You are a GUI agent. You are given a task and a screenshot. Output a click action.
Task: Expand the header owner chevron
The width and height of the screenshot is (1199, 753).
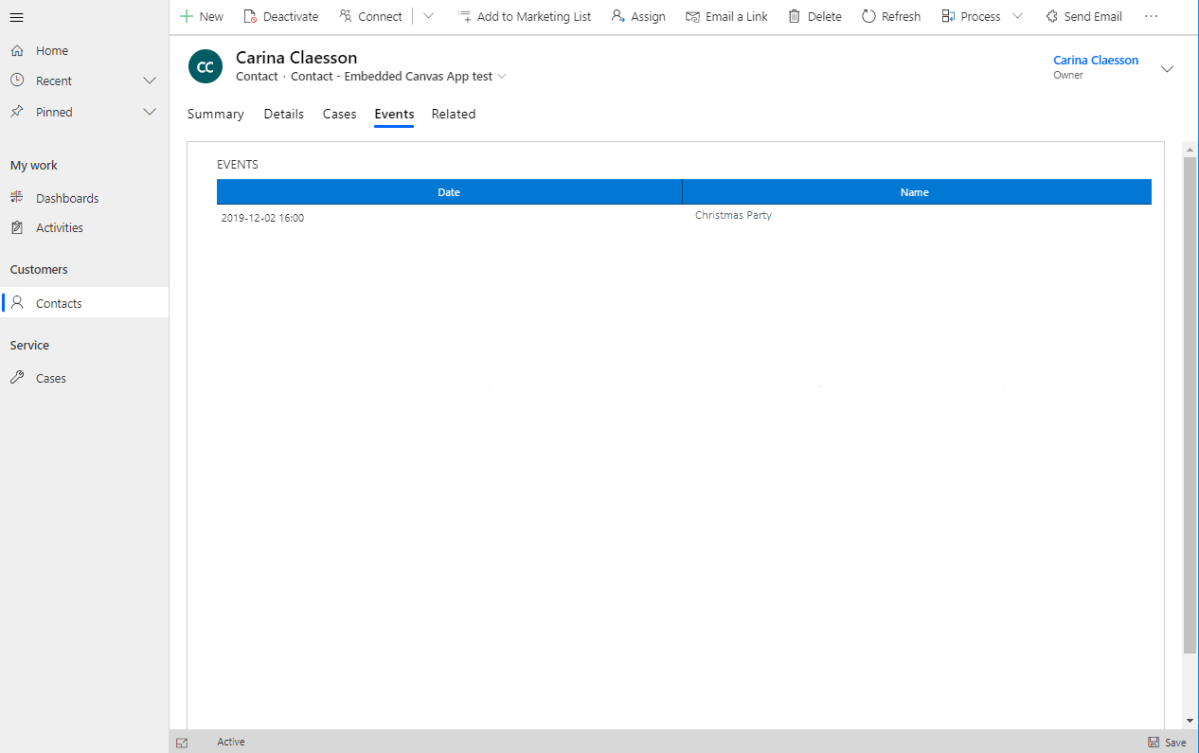pyautogui.click(x=1167, y=68)
